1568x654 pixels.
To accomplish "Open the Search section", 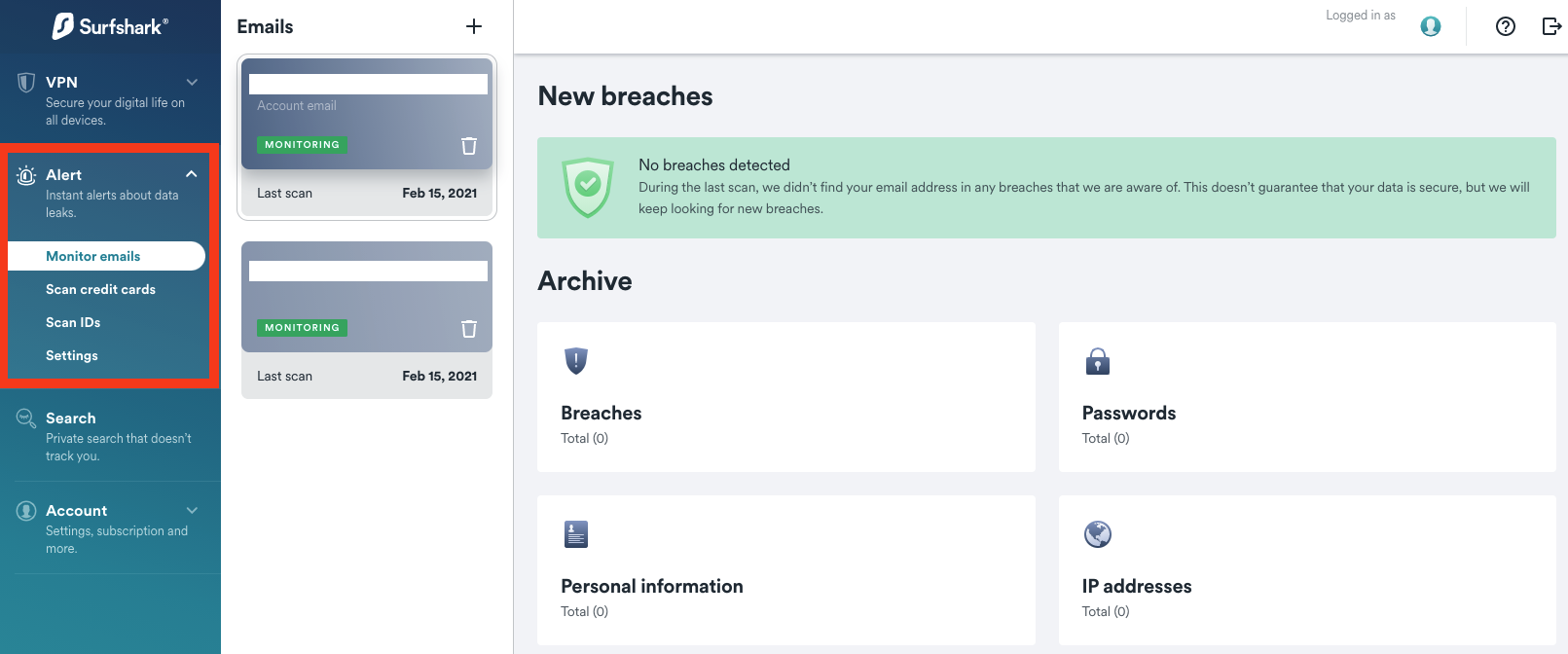I will (71, 418).
